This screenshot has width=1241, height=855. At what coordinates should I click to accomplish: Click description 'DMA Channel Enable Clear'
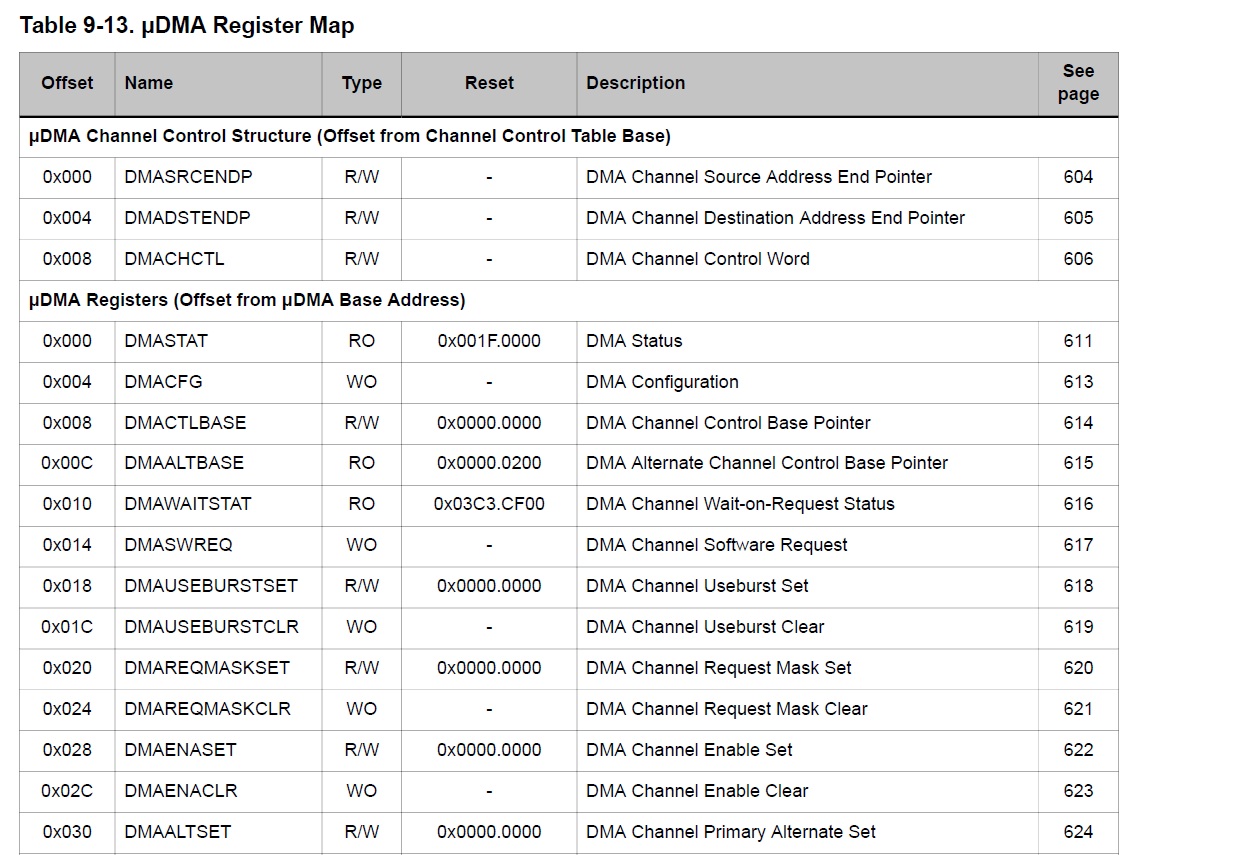click(697, 791)
